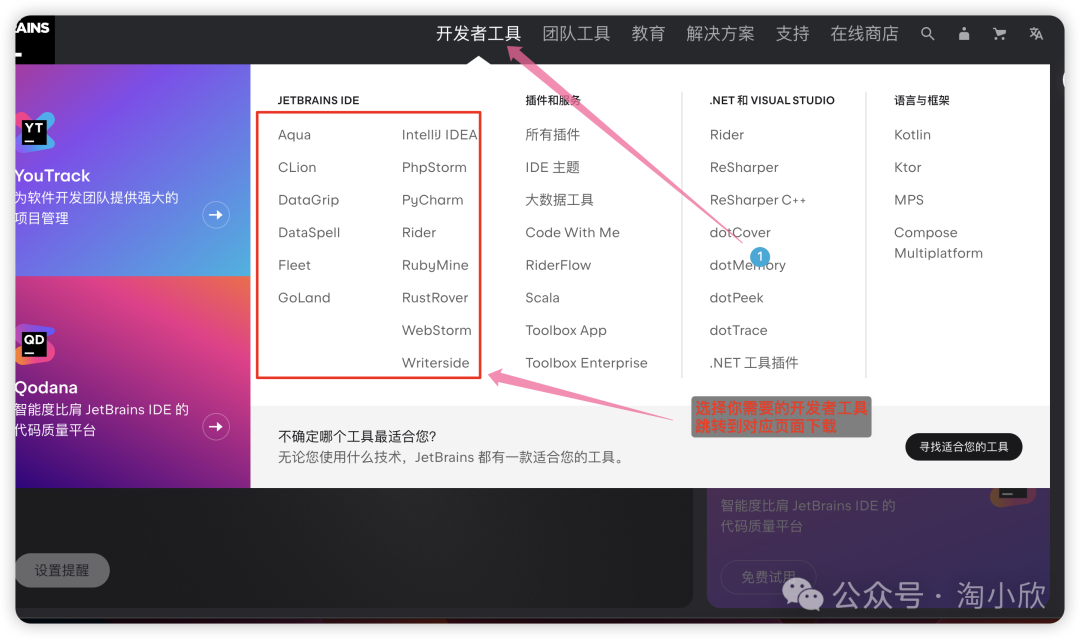The height and width of the screenshot is (639, 1080).
Task: Open the DataGrip link
Action: (x=309, y=200)
